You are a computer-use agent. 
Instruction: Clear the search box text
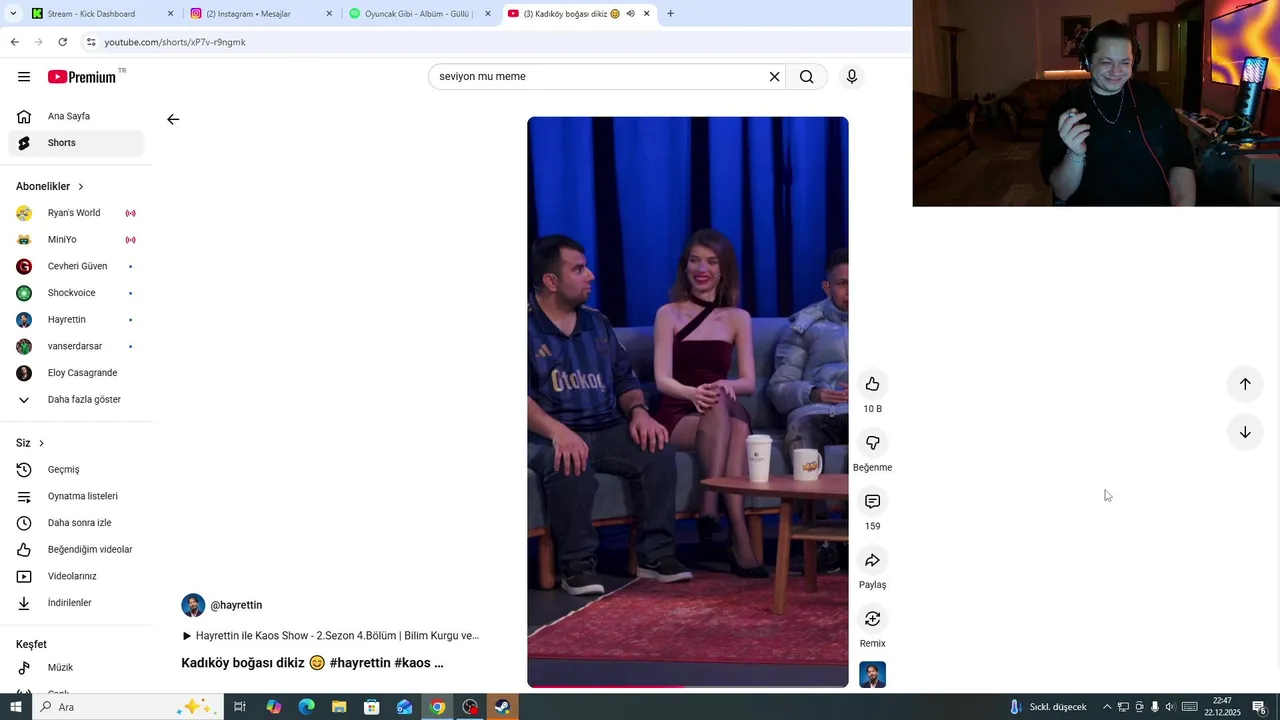coord(774,77)
